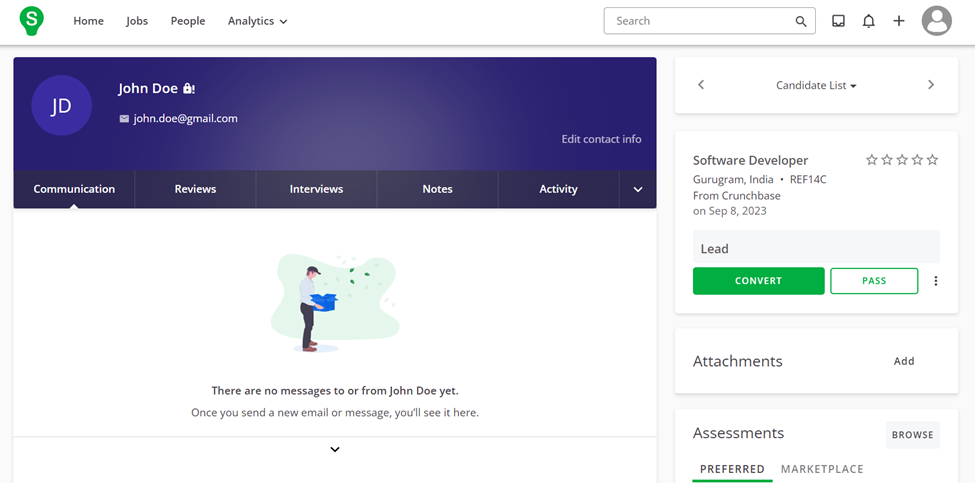975x483 pixels.
Task: Set rating to four stars
Action: point(917,160)
